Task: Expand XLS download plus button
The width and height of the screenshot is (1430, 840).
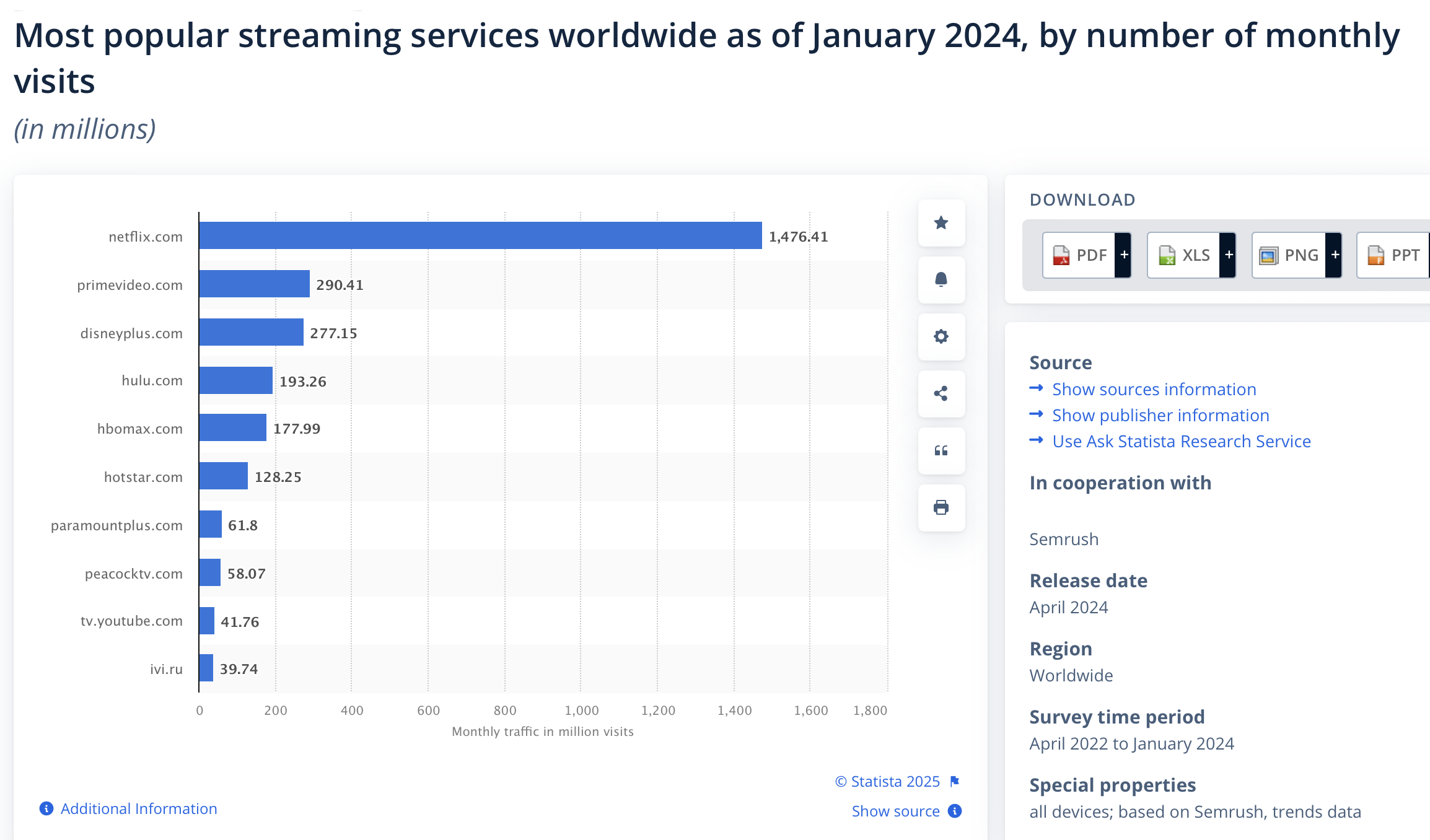Action: click(1229, 255)
